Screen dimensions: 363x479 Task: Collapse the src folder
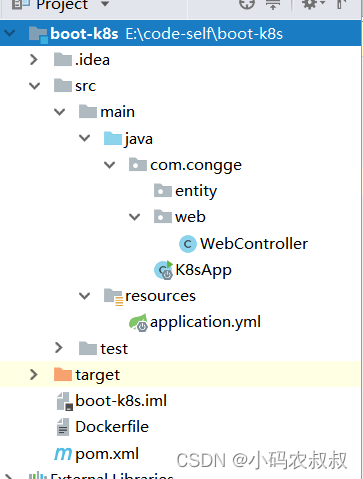tap(34, 86)
